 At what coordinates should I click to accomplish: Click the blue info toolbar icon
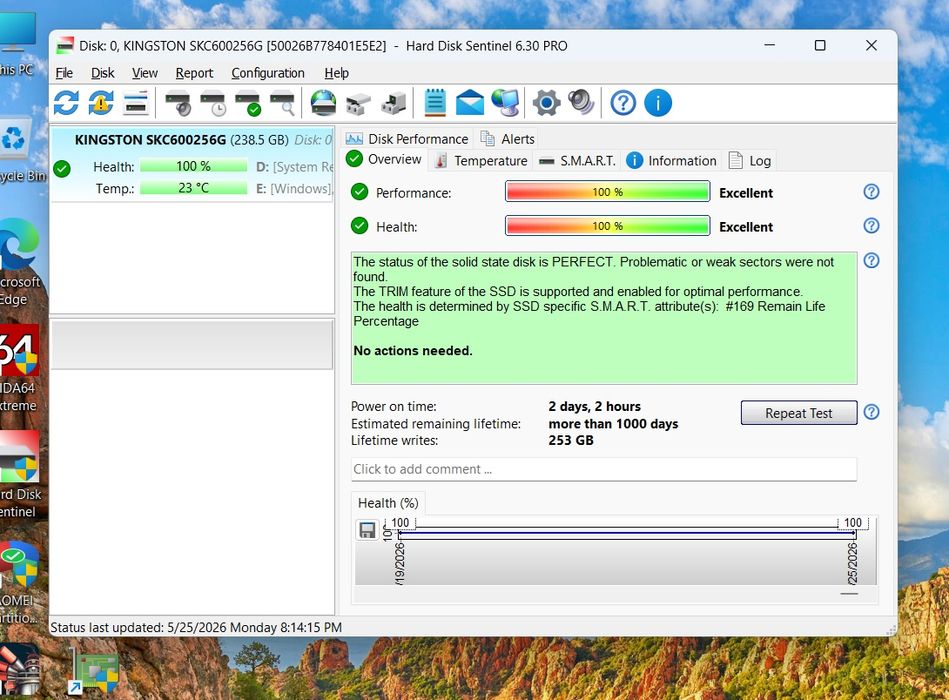(x=658, y=102)
